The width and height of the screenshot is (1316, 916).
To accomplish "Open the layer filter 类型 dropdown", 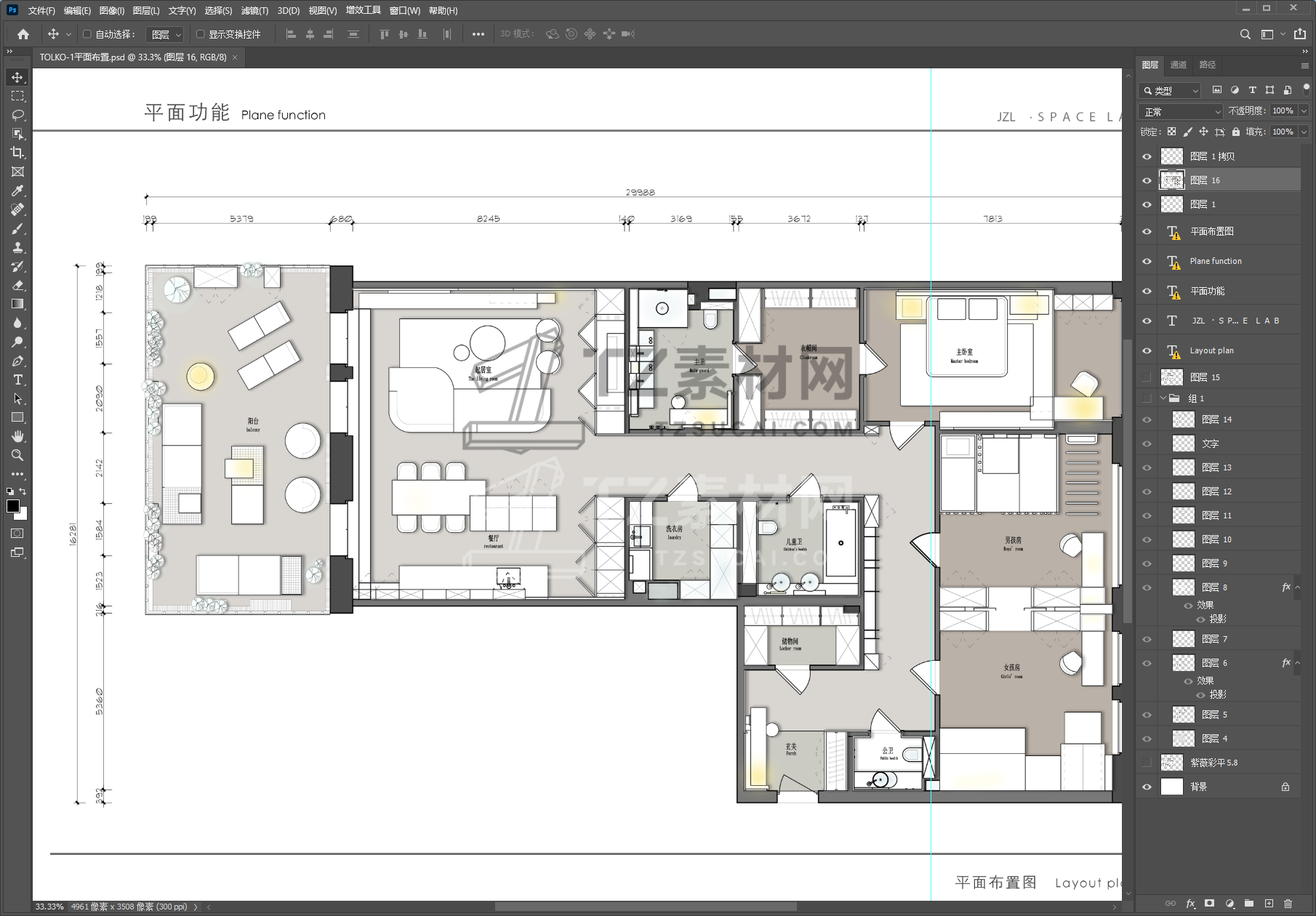I will pos(1170,91).
